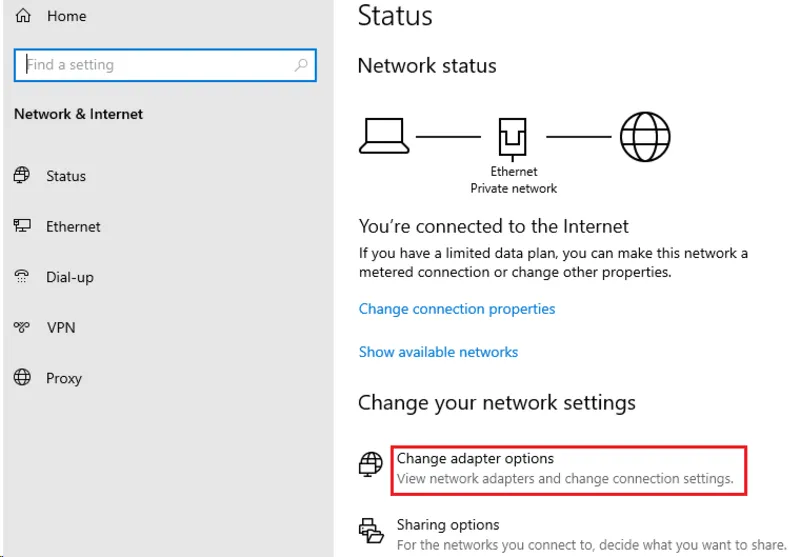Click the Home house icon
The height and width of the screenshot is (557, 800).
coord(23,16)
